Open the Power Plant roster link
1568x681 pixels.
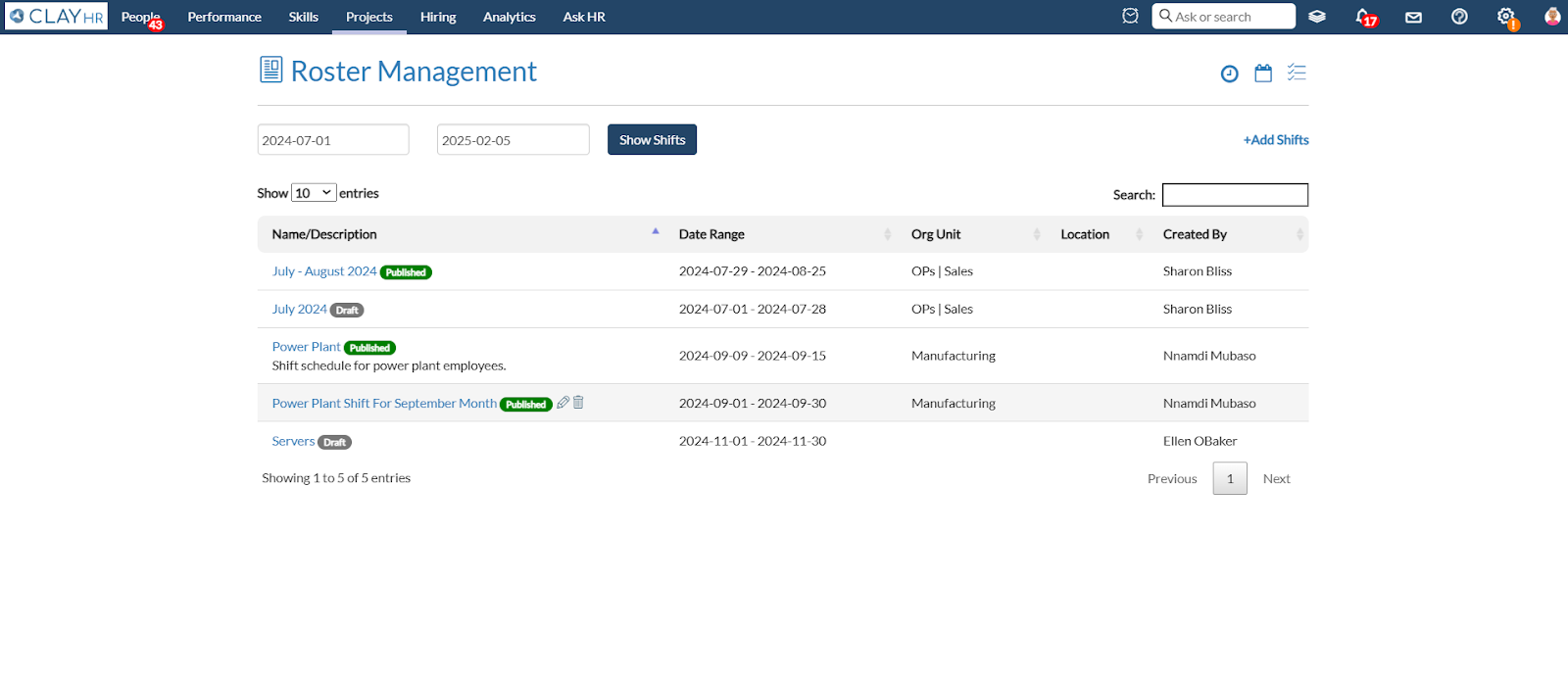coord(306,347)
